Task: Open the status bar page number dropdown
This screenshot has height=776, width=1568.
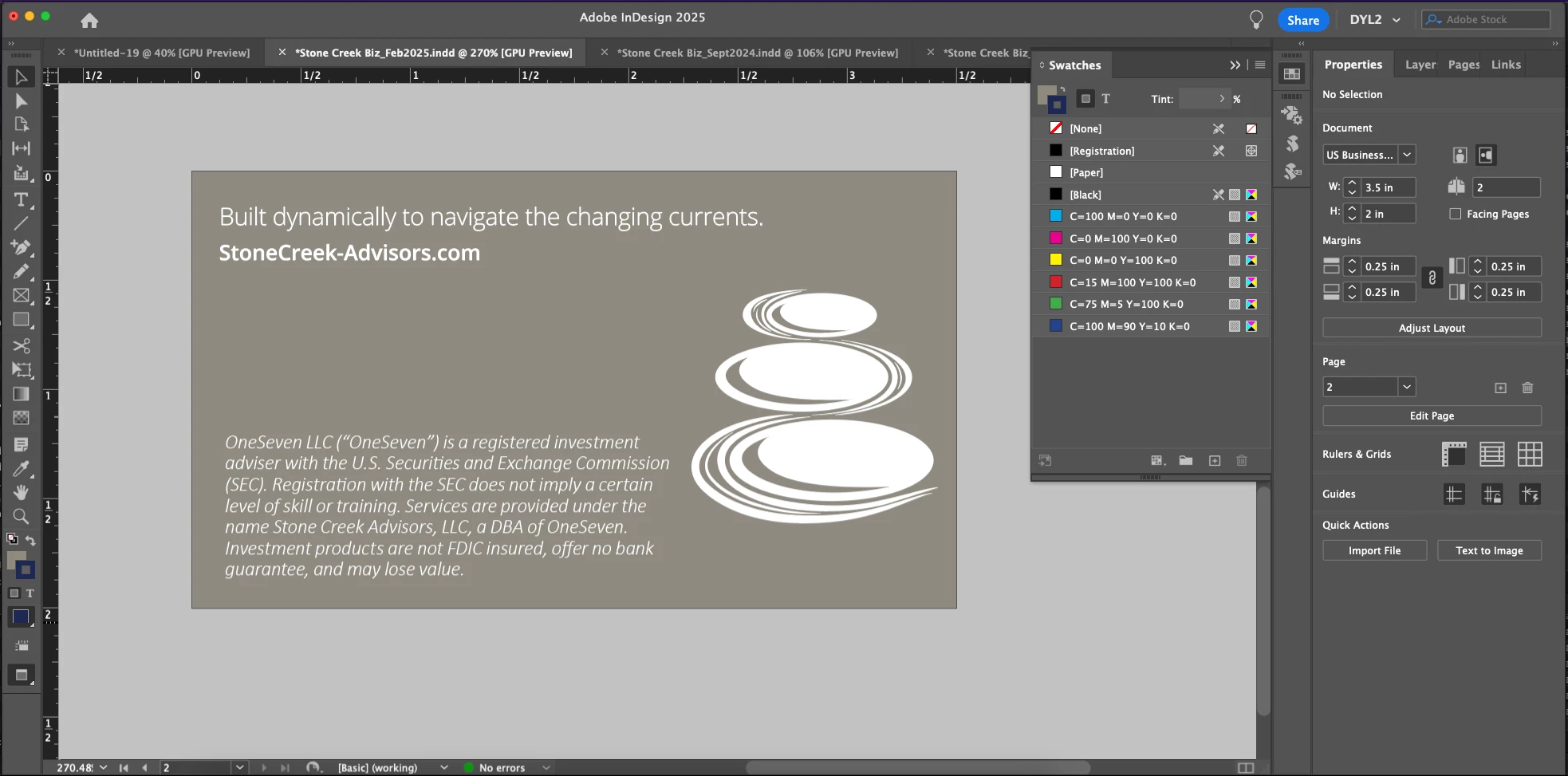Action: pyautogui.click(x=239, y=767)
